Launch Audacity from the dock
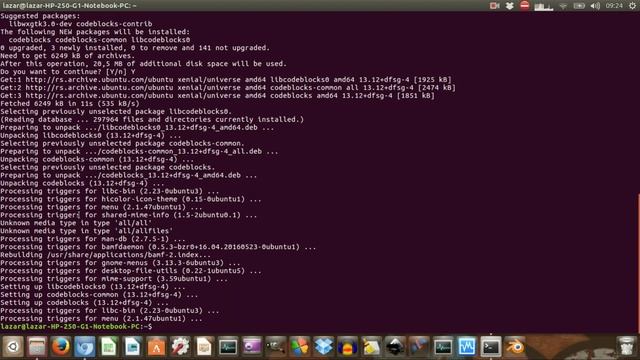 coord(347,347)
